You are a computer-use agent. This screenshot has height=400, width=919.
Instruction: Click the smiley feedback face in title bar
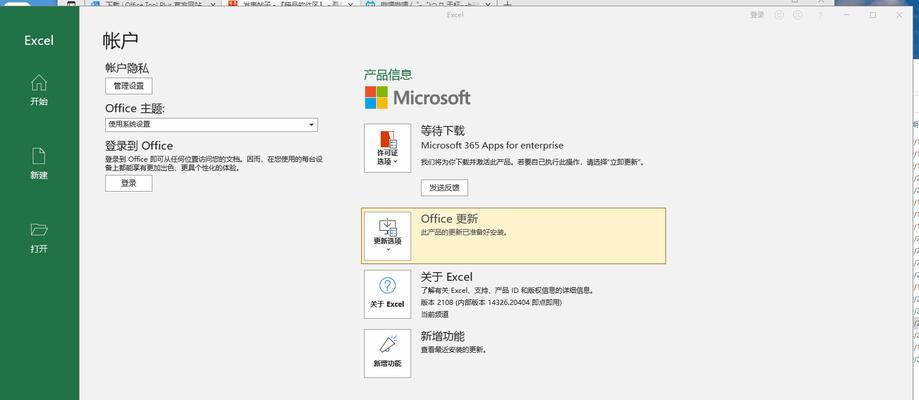point(779,15)
